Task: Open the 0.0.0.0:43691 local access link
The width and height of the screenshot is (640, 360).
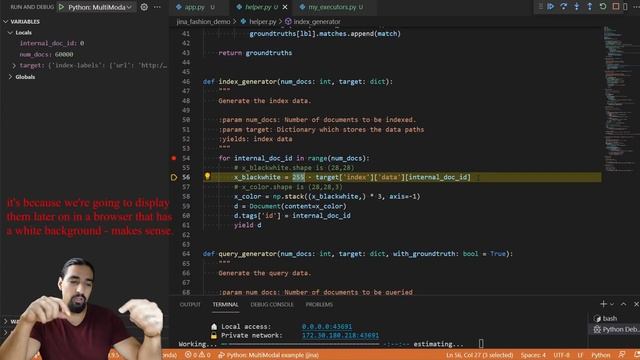Action: [327, 327]
